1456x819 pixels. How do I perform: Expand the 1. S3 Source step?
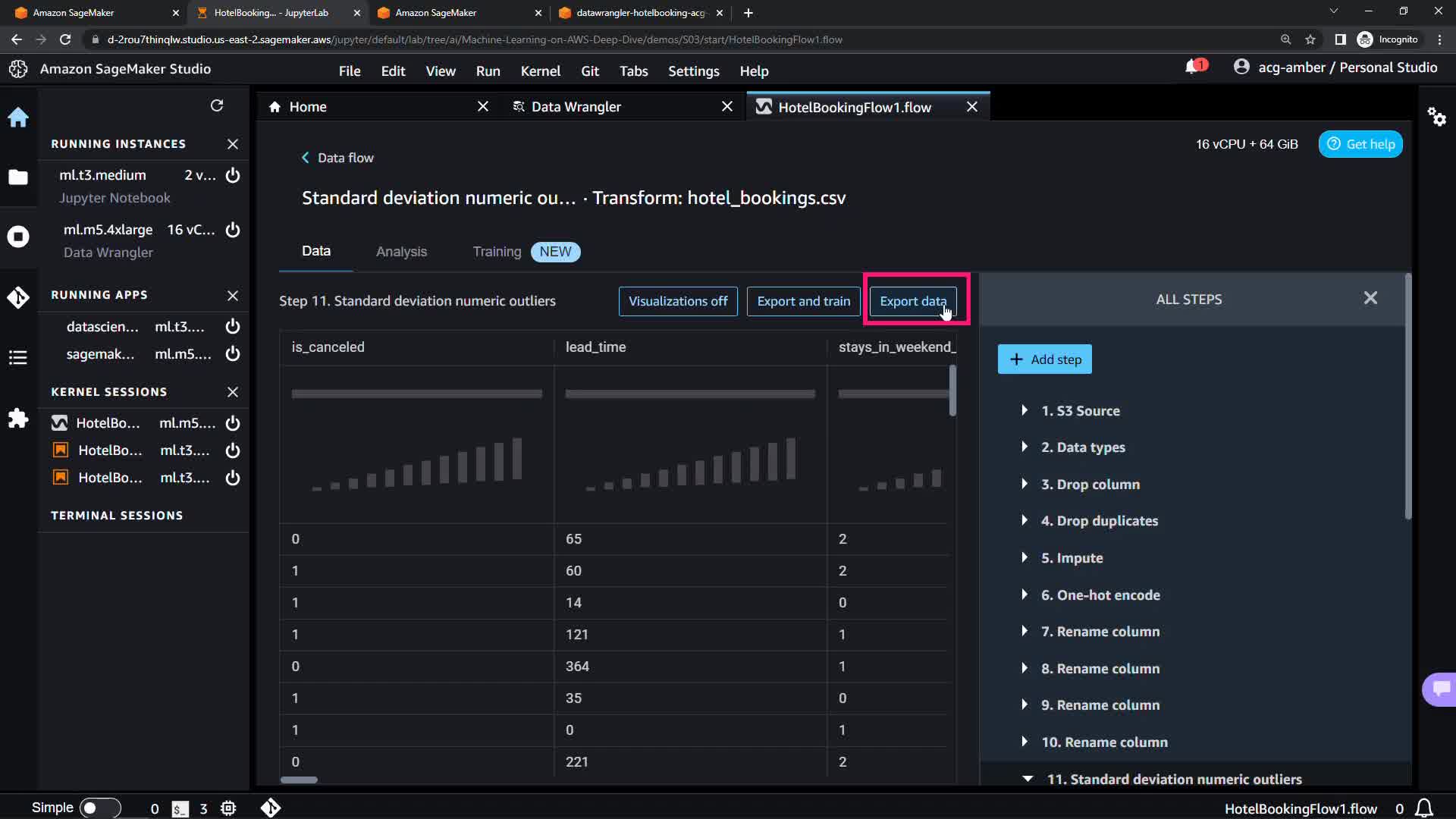pyautogui.click(x=1025, y=410)
